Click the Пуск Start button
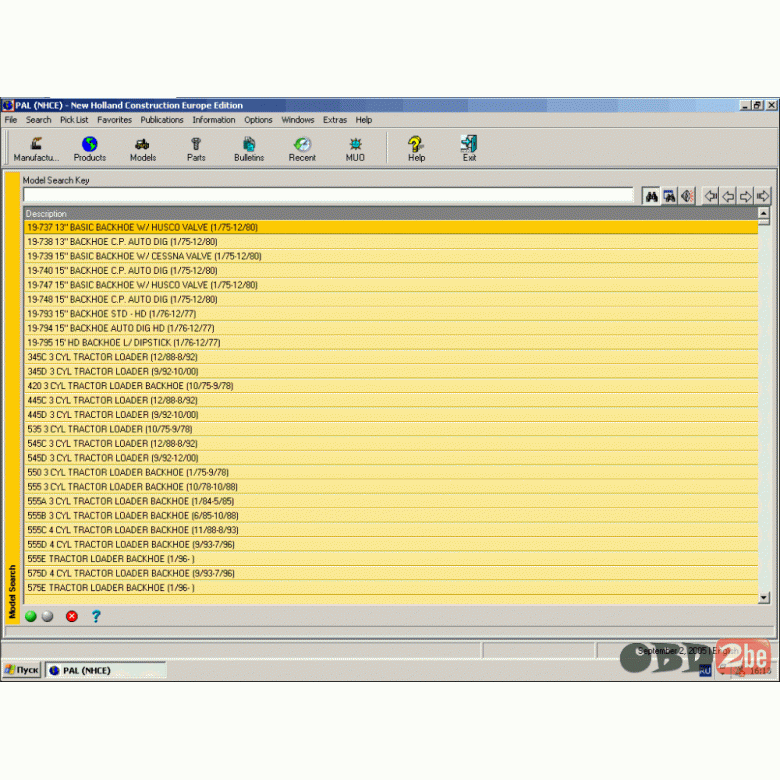 [21, 670]
